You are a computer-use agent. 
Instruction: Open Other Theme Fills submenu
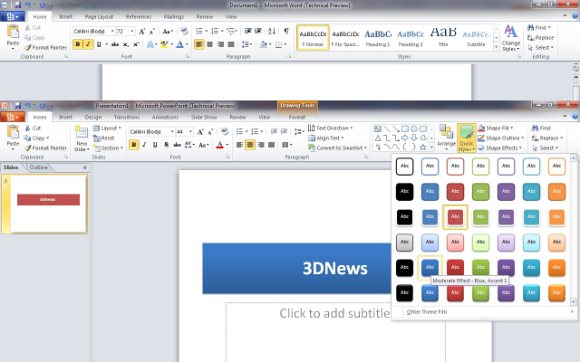point(484,312)
